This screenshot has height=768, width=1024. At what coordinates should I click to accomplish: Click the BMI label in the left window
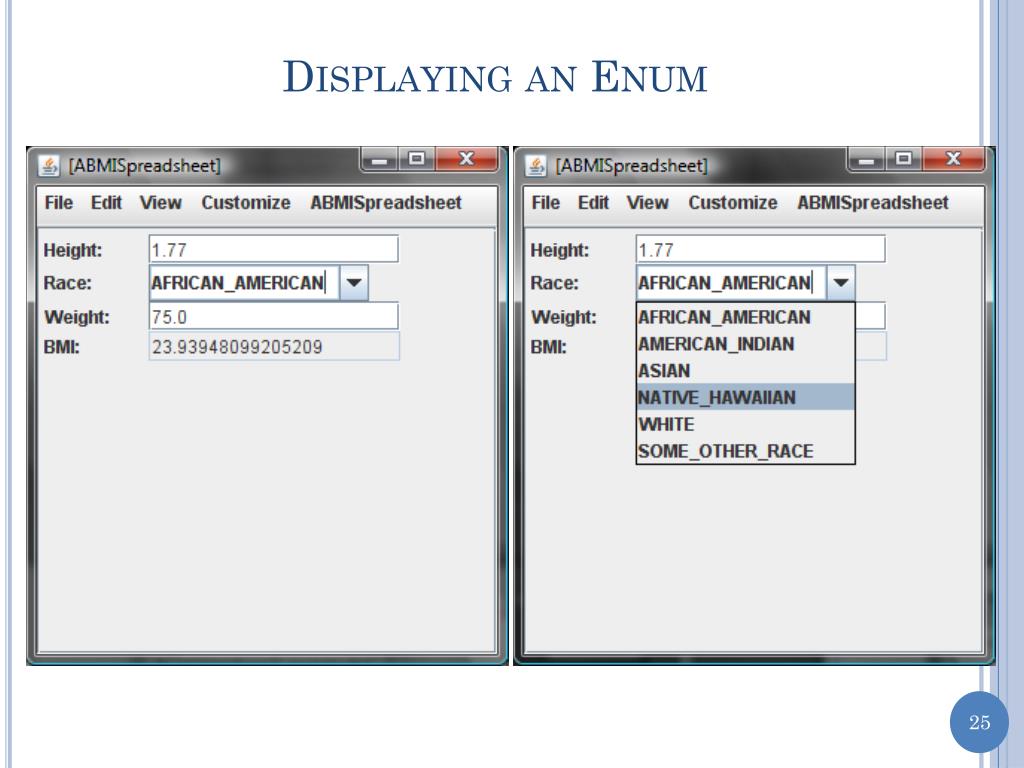61,347
